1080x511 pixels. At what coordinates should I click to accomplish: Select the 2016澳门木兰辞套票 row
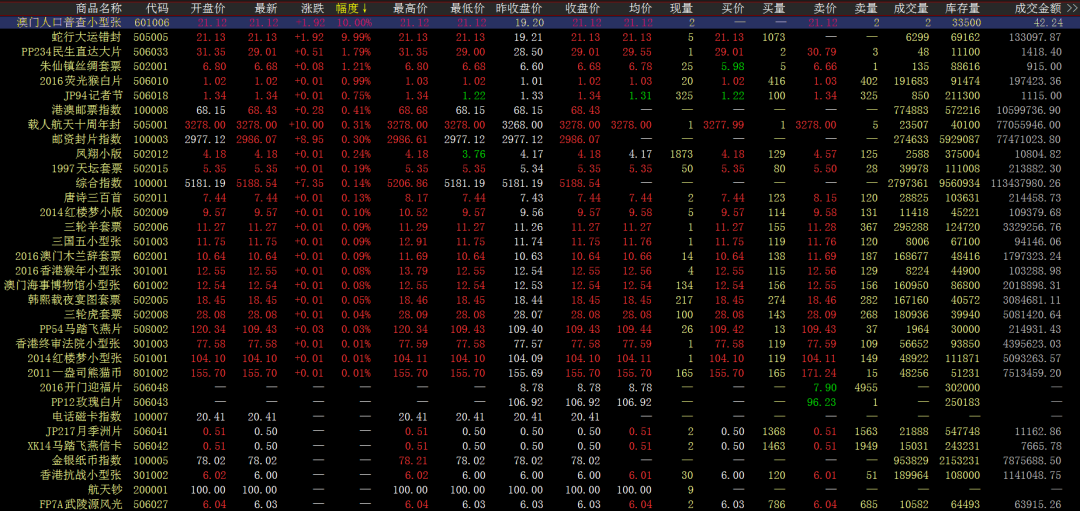[x=540, y=256]
